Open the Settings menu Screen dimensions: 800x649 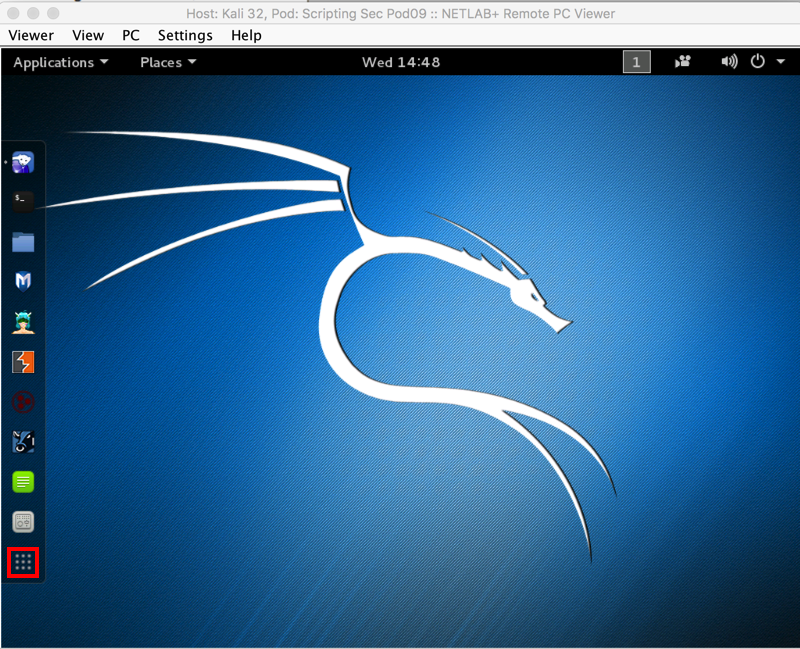pos(185,35)
